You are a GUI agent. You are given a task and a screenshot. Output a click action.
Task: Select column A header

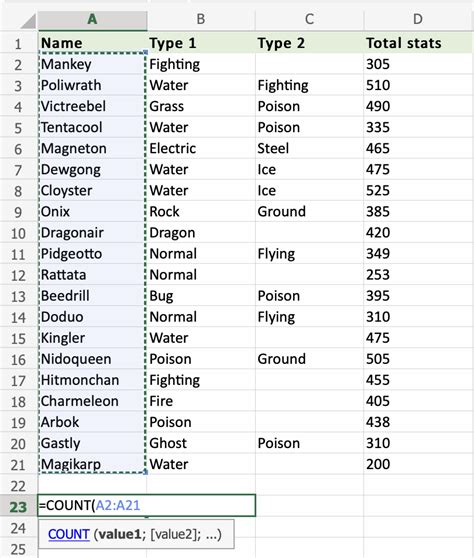pyautogui.click(x=93, y=20)
